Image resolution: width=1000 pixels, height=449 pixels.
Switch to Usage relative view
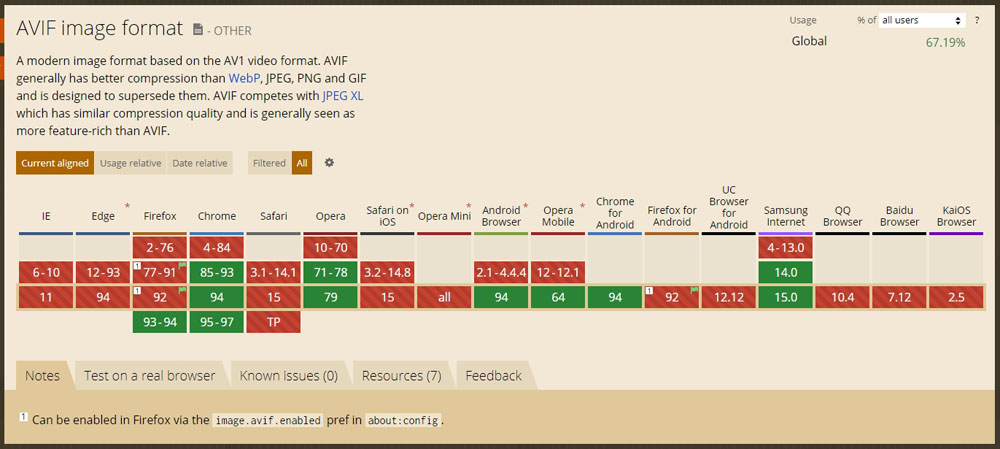pos(130,163)
